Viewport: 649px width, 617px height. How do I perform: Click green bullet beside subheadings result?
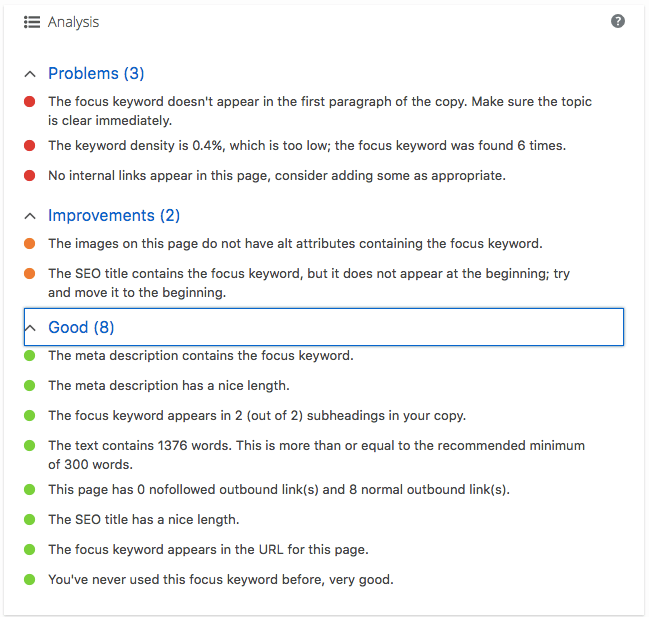(x=29, y=415)
